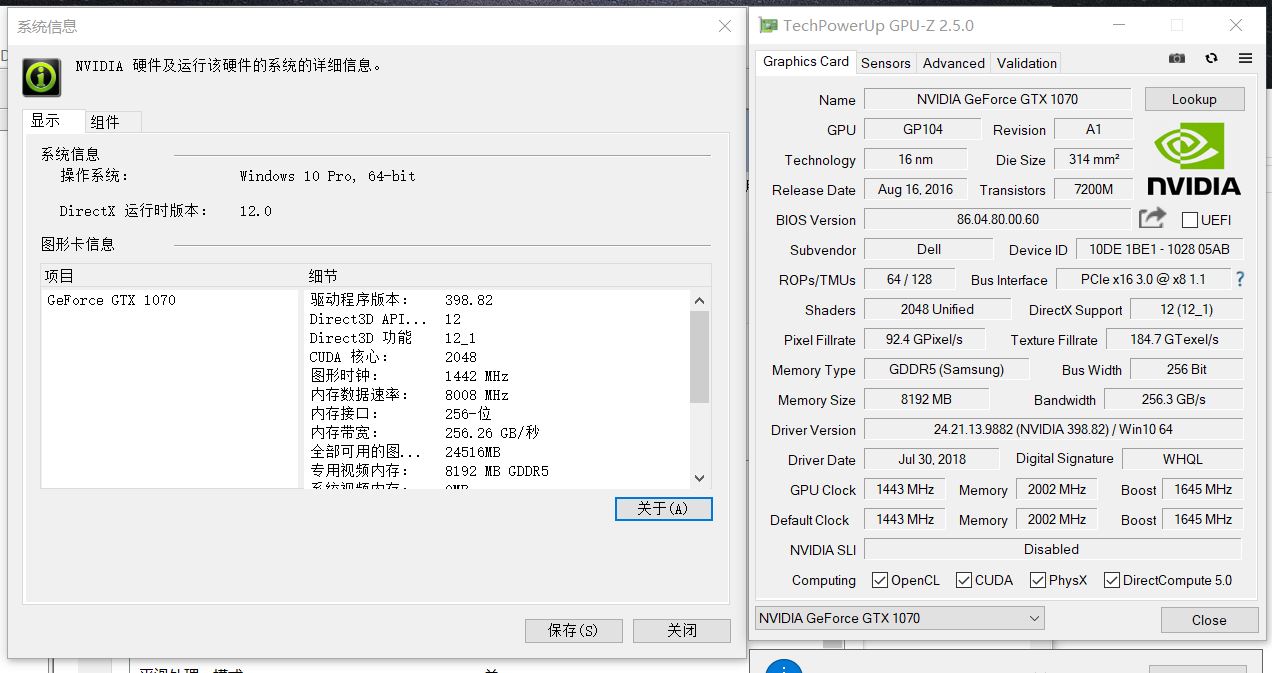
Task: Click the NVIDIA logo in GPU-Z
Action: (1193, 159)
